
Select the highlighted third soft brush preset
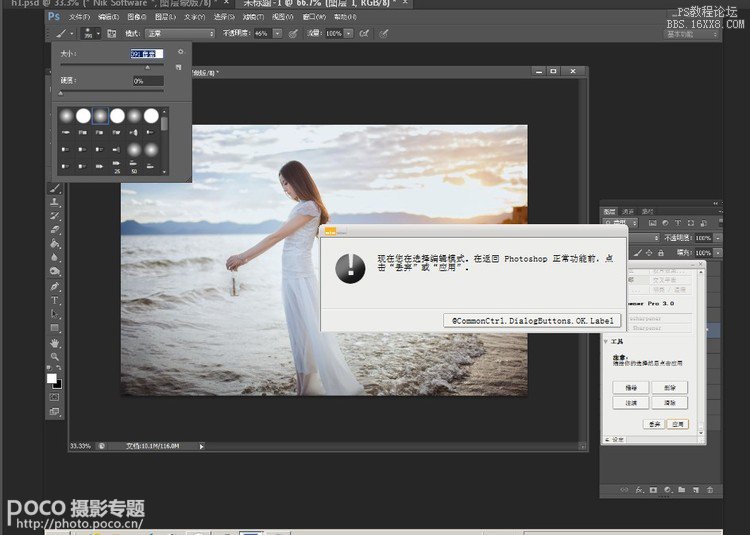pos(100,116)
